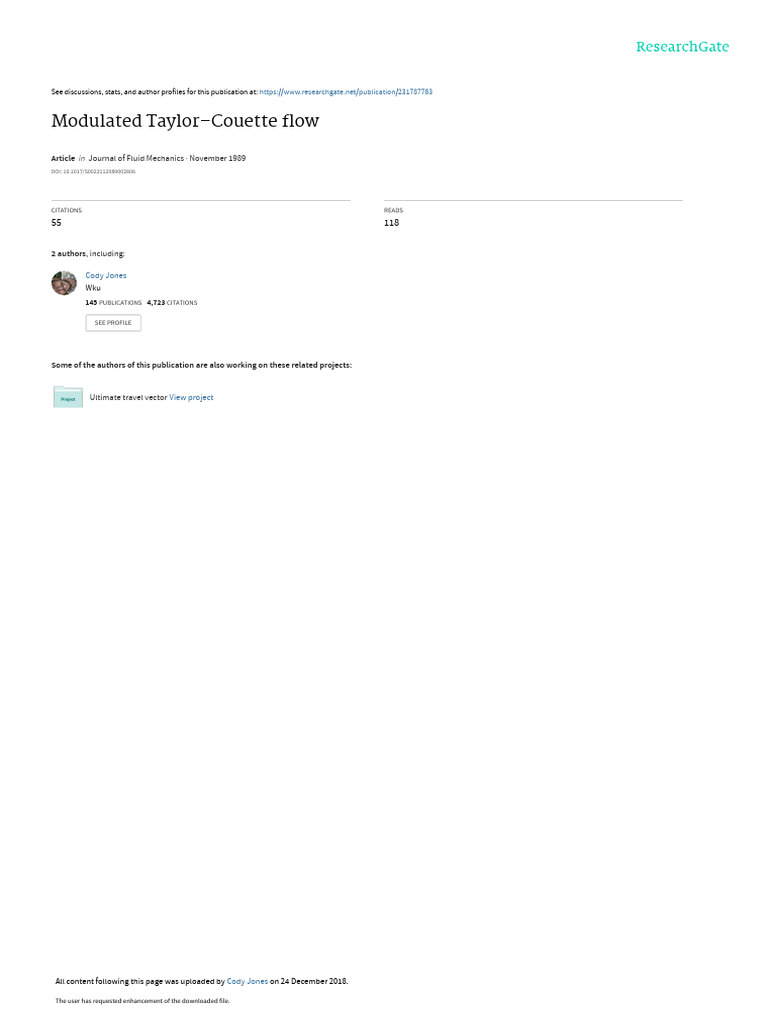Click the Wku affiliation text

click(93, 288)
